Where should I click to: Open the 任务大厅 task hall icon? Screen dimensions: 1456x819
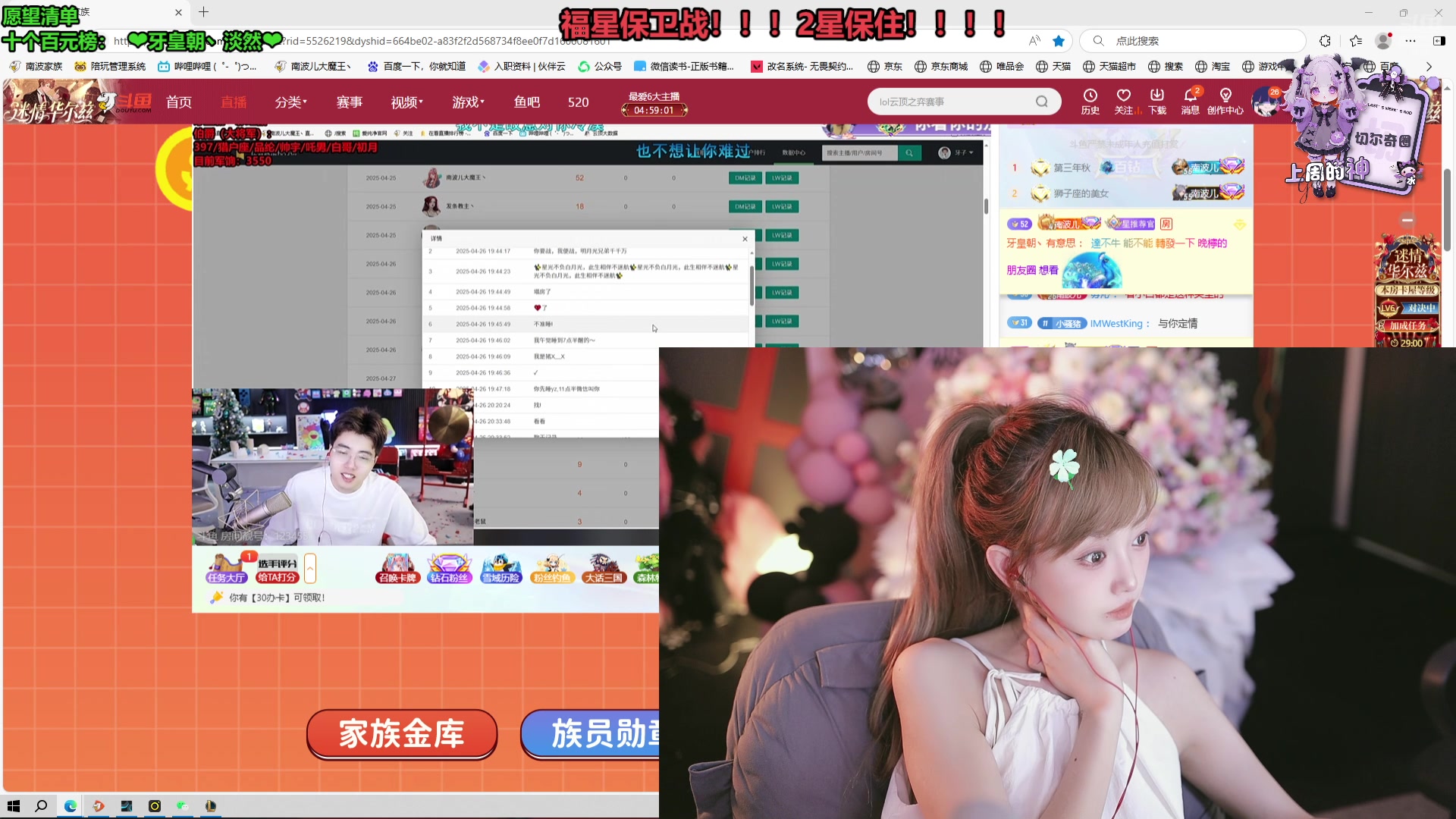coord(226,569)
